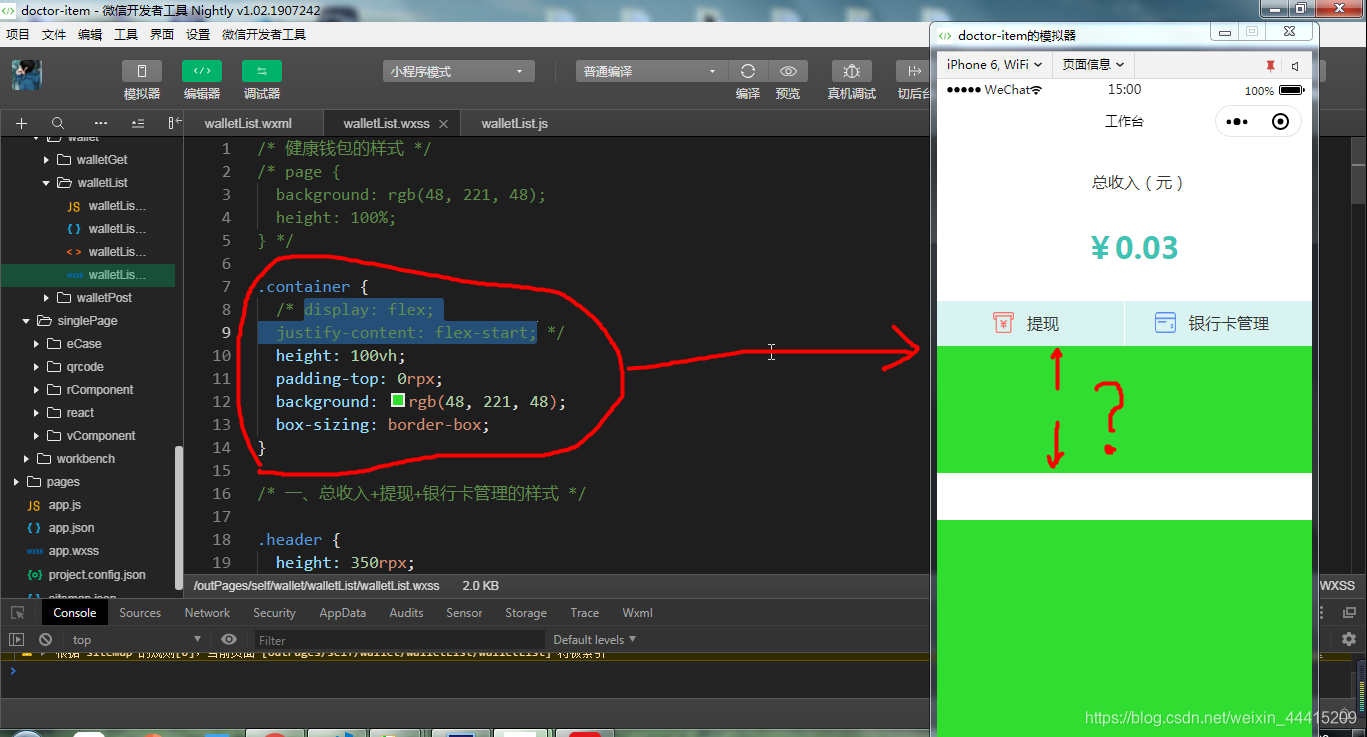Screen dimensions: 1367x737
Task: Switch to the Sources devtools tab
Action: (x=140, y=613)
